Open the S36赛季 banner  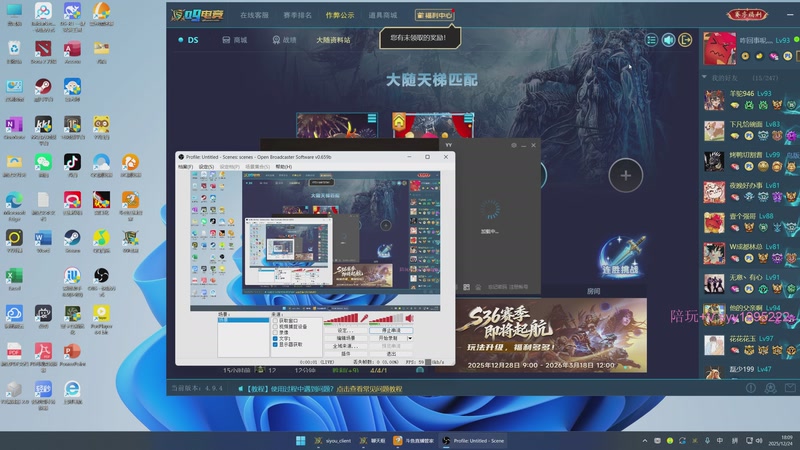click(550, 335)
